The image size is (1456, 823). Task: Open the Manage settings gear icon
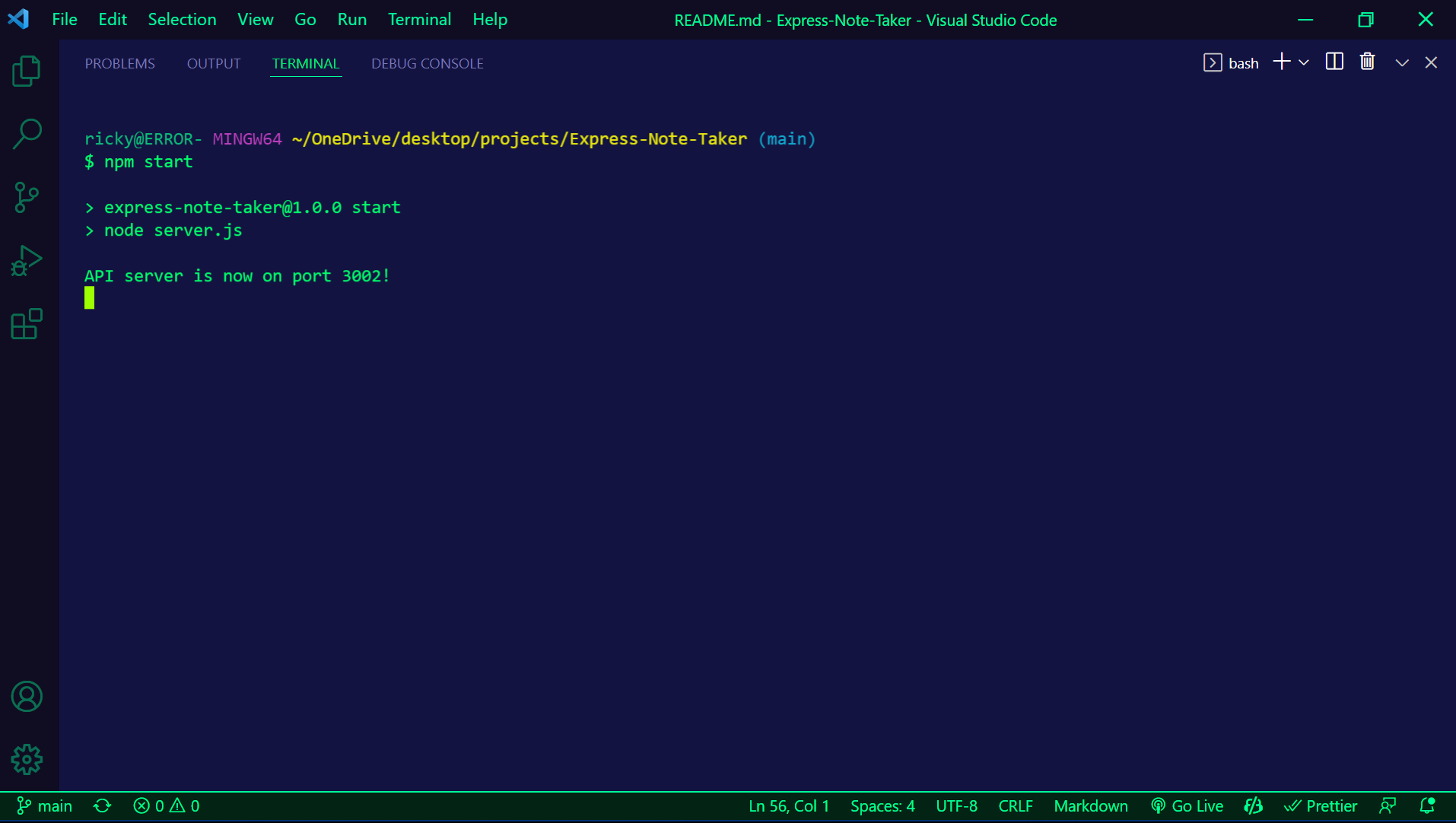tap(27, 759)
